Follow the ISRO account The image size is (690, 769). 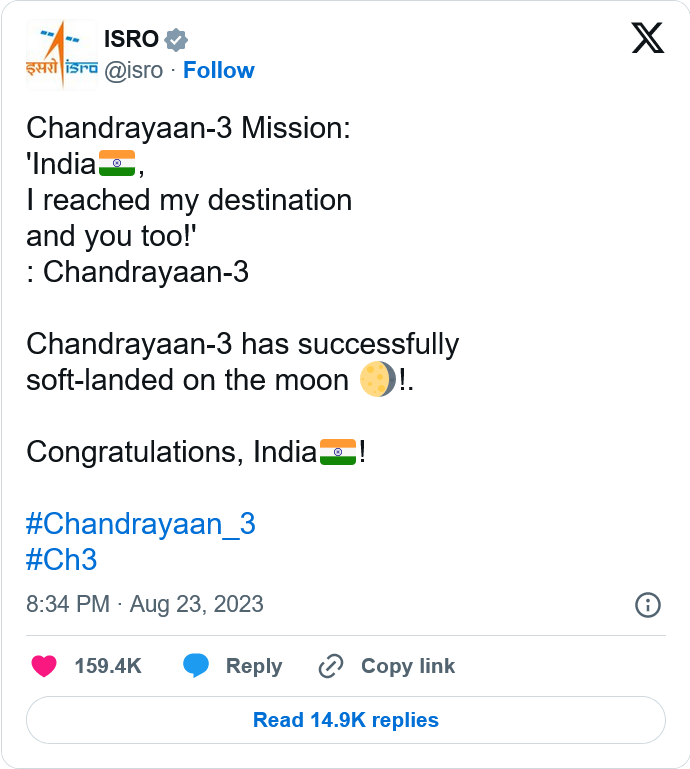(x=219, y=70)
